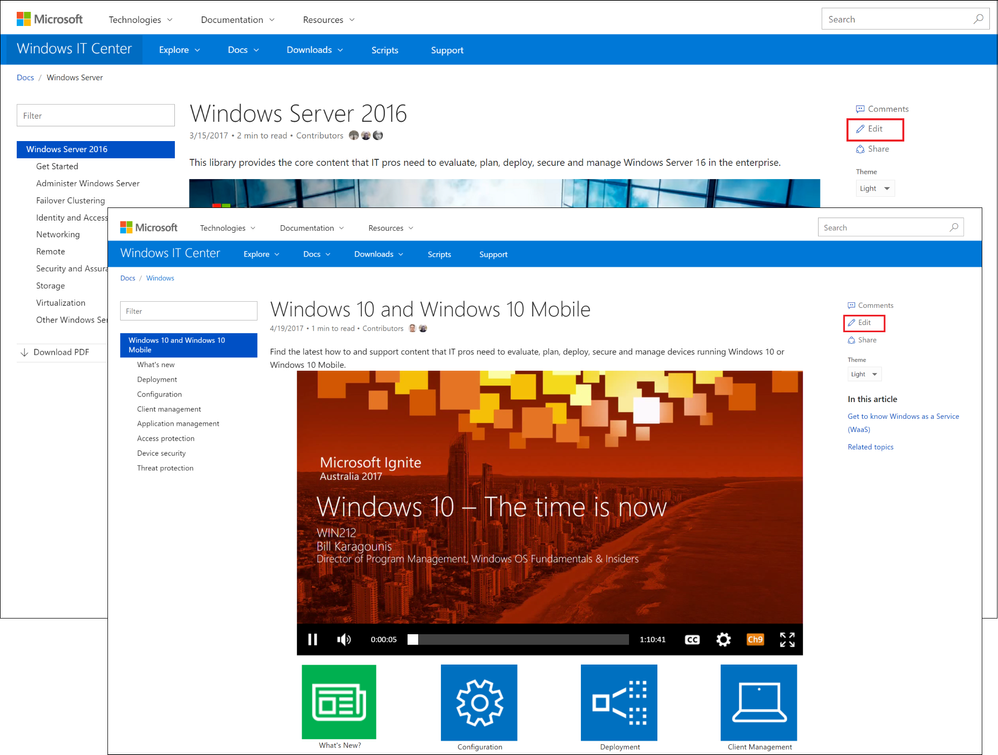Click the search magnifier in the back window
Screen dimensions: 998x755
click(978, 19)
